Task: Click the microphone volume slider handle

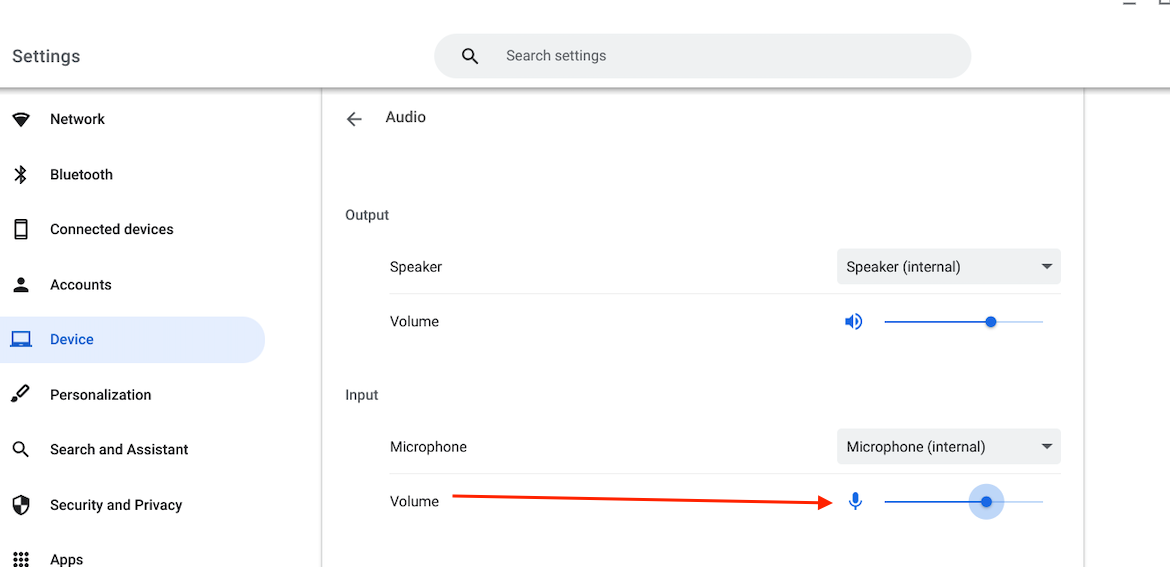Action: 986,502
